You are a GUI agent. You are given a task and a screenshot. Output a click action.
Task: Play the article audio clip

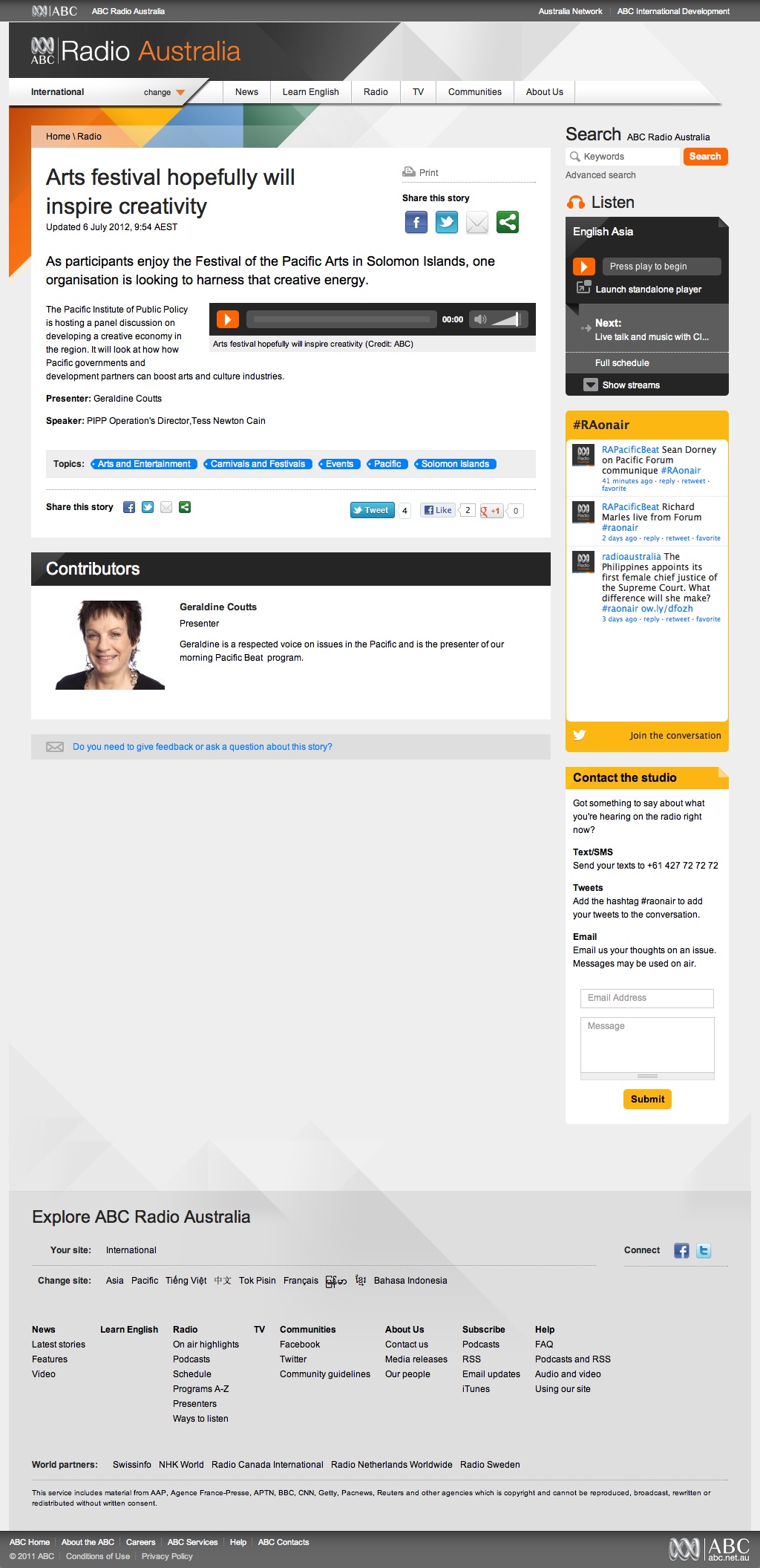[227, 319]
